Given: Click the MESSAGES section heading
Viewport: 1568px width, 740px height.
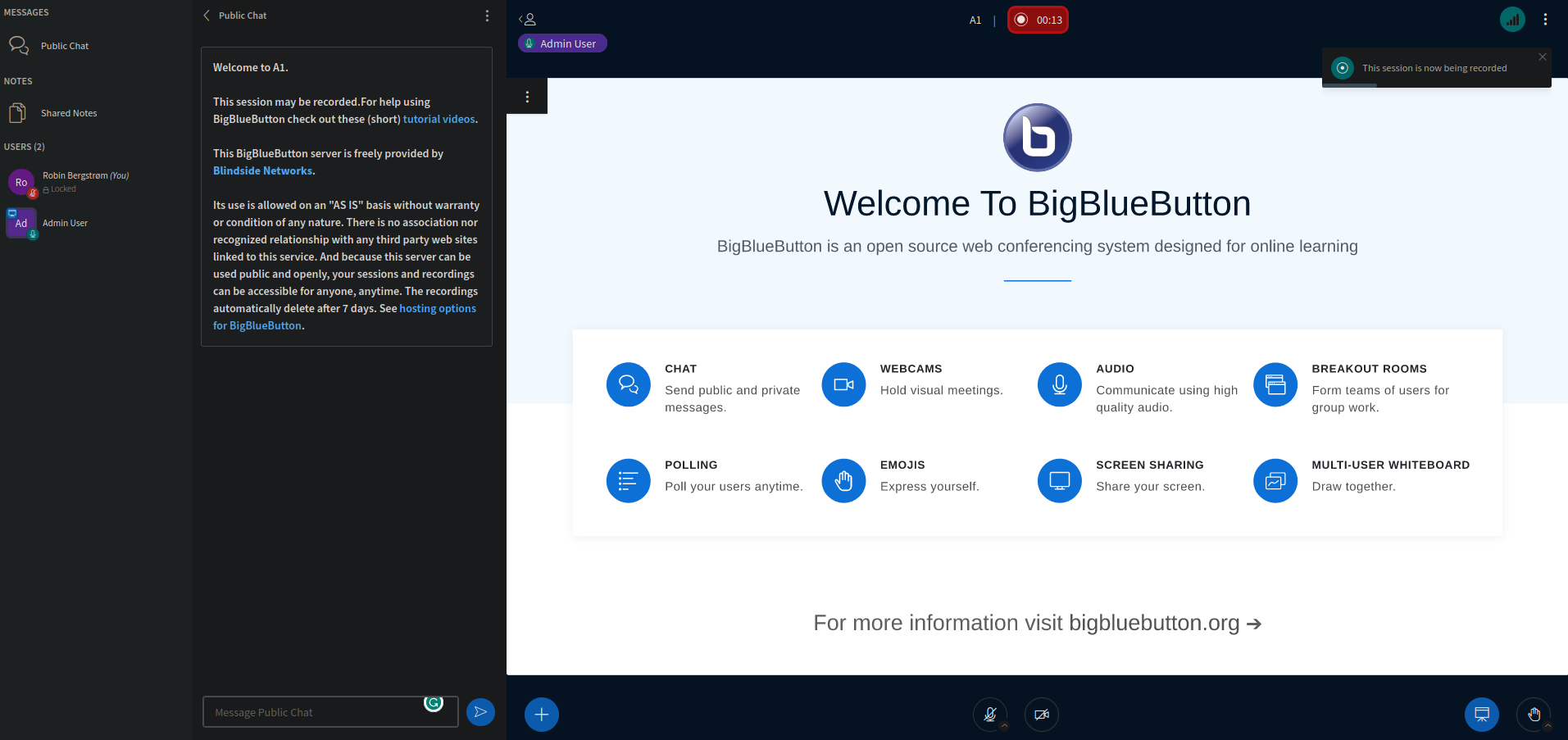Looking at the screenshot, I should [26, 12].
